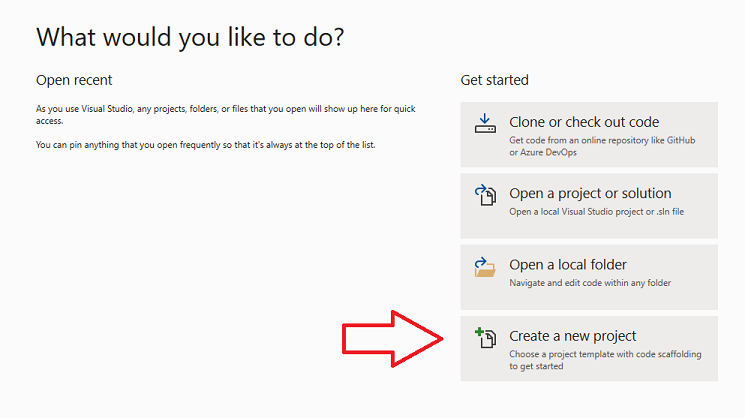Start with "Create a new project" title
The width and height of the screenshot is (745, 418).
pos(573,336)
